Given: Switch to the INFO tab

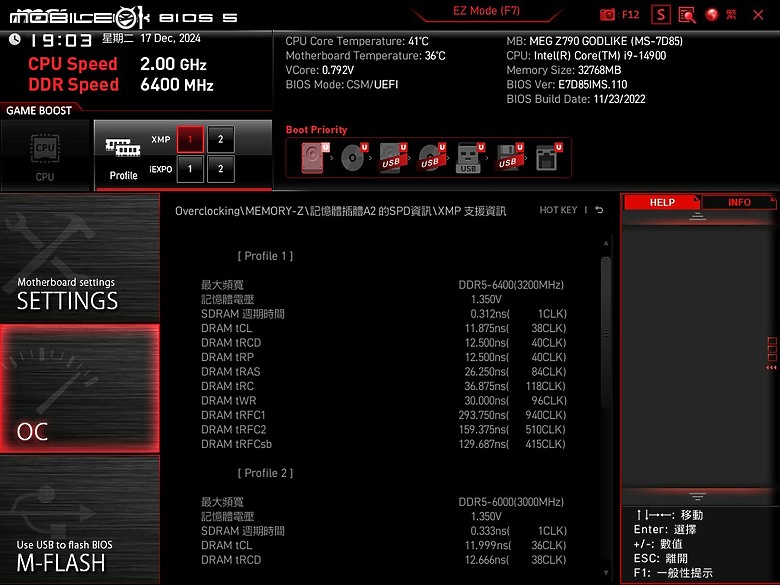Looking at the screenshot, I should (739, 202).
